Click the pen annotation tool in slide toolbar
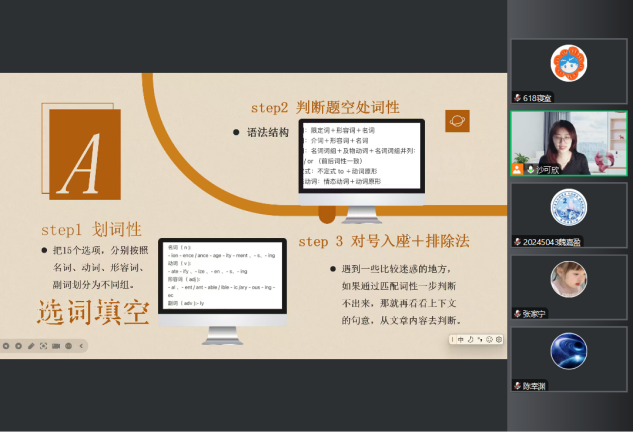 [30, 346]
